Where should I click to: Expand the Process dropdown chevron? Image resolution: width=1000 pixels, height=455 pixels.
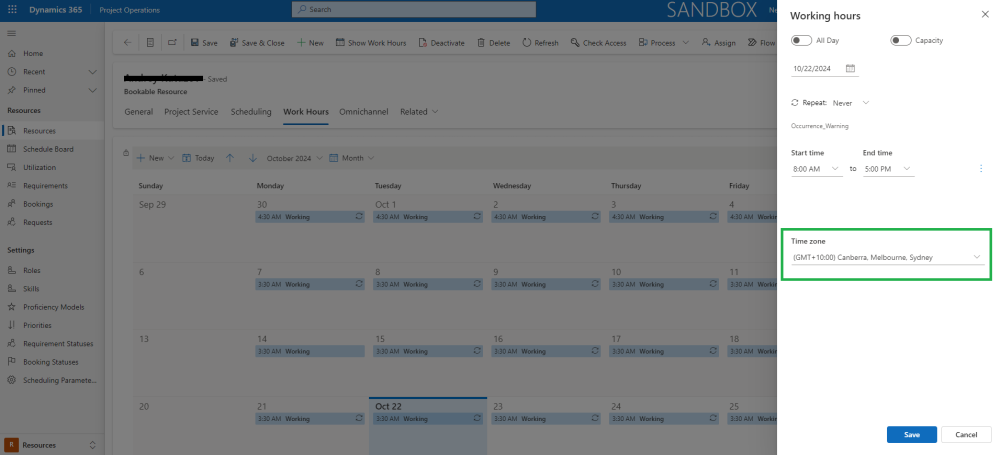pyautogui.click(x=686, y=43)
